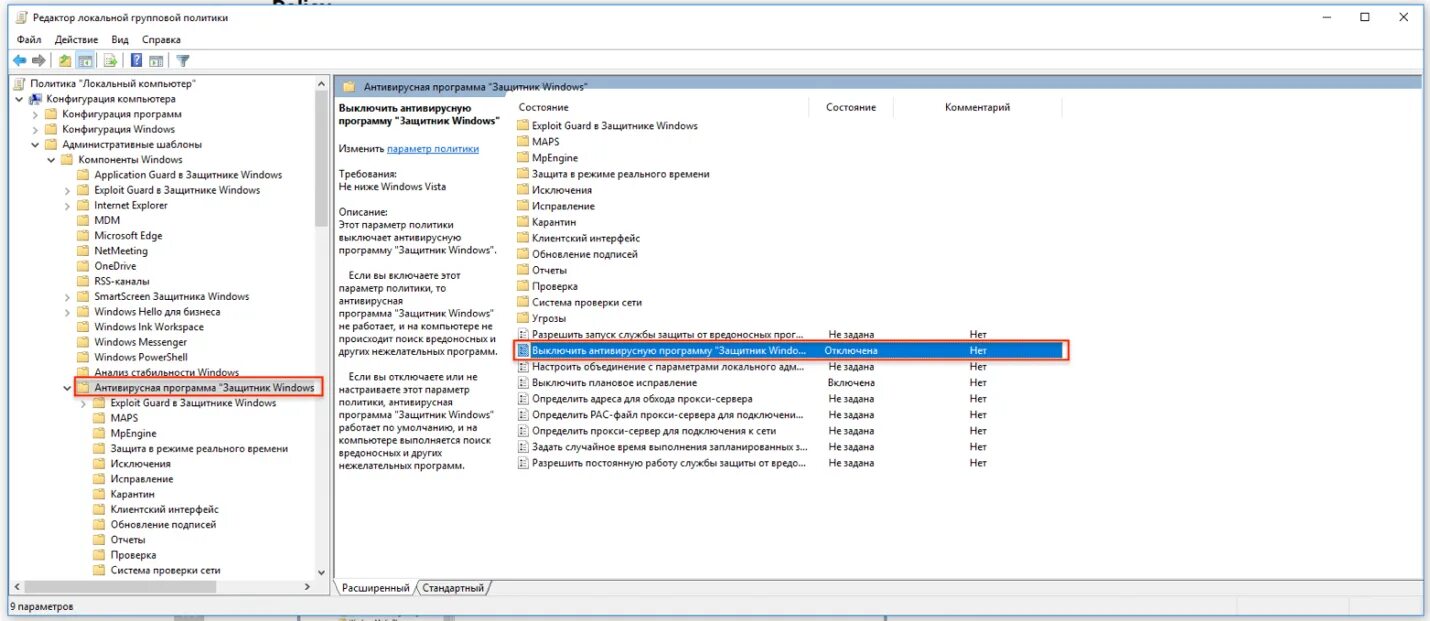Viewport: 1430px width, 621px height.
Task: Select Защита в режиме реального времени in tree
Action: [x=199, y=449]
